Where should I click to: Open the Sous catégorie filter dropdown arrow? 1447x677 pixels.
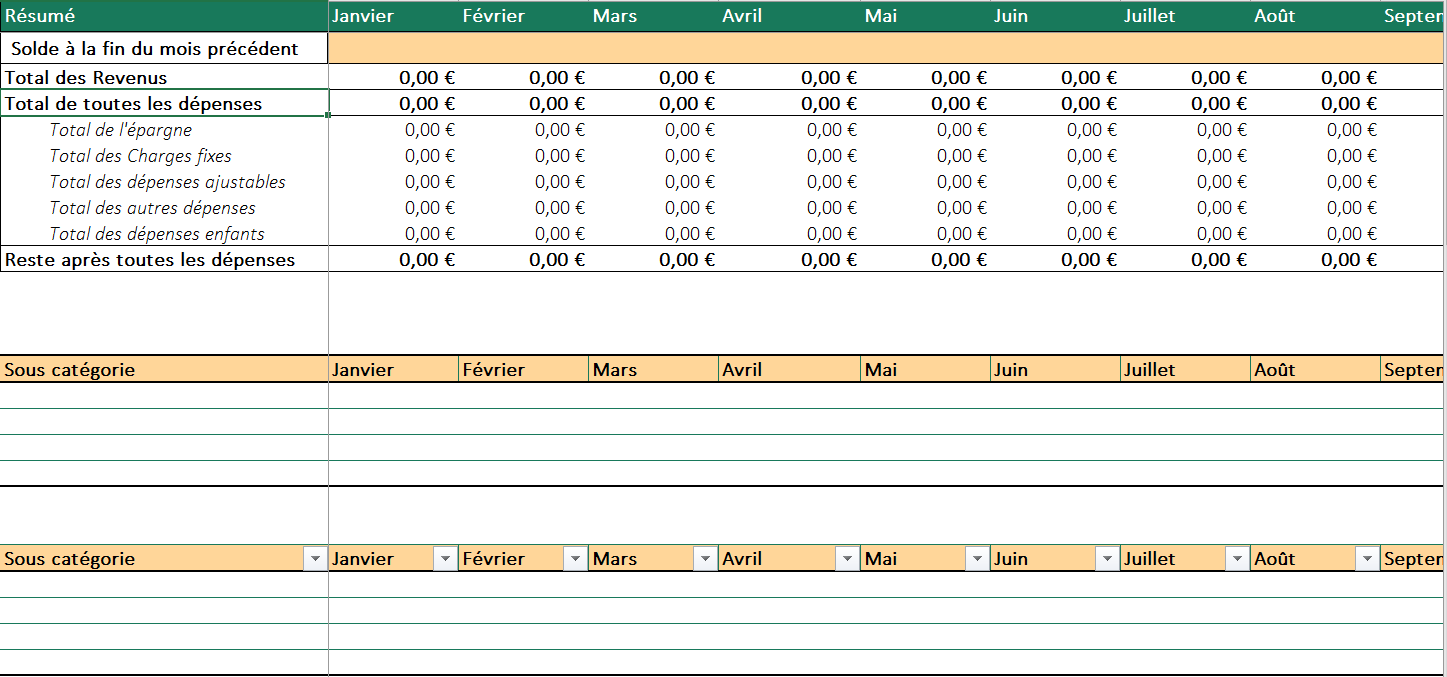[x=315, y=559]
